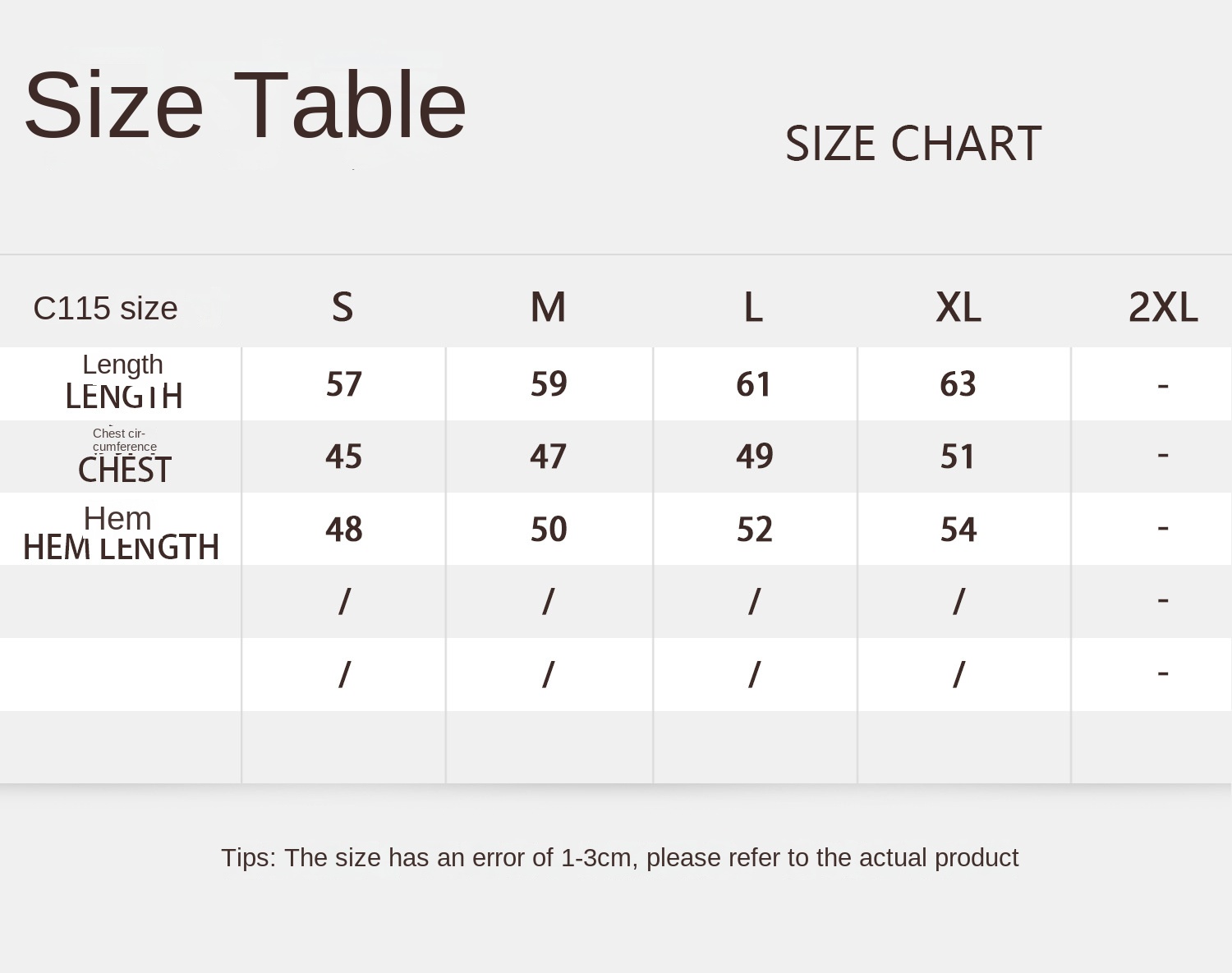Click hem value 48 for size S
The width and height of the screenshot is (1232, 973).
[x=343, y=530]
